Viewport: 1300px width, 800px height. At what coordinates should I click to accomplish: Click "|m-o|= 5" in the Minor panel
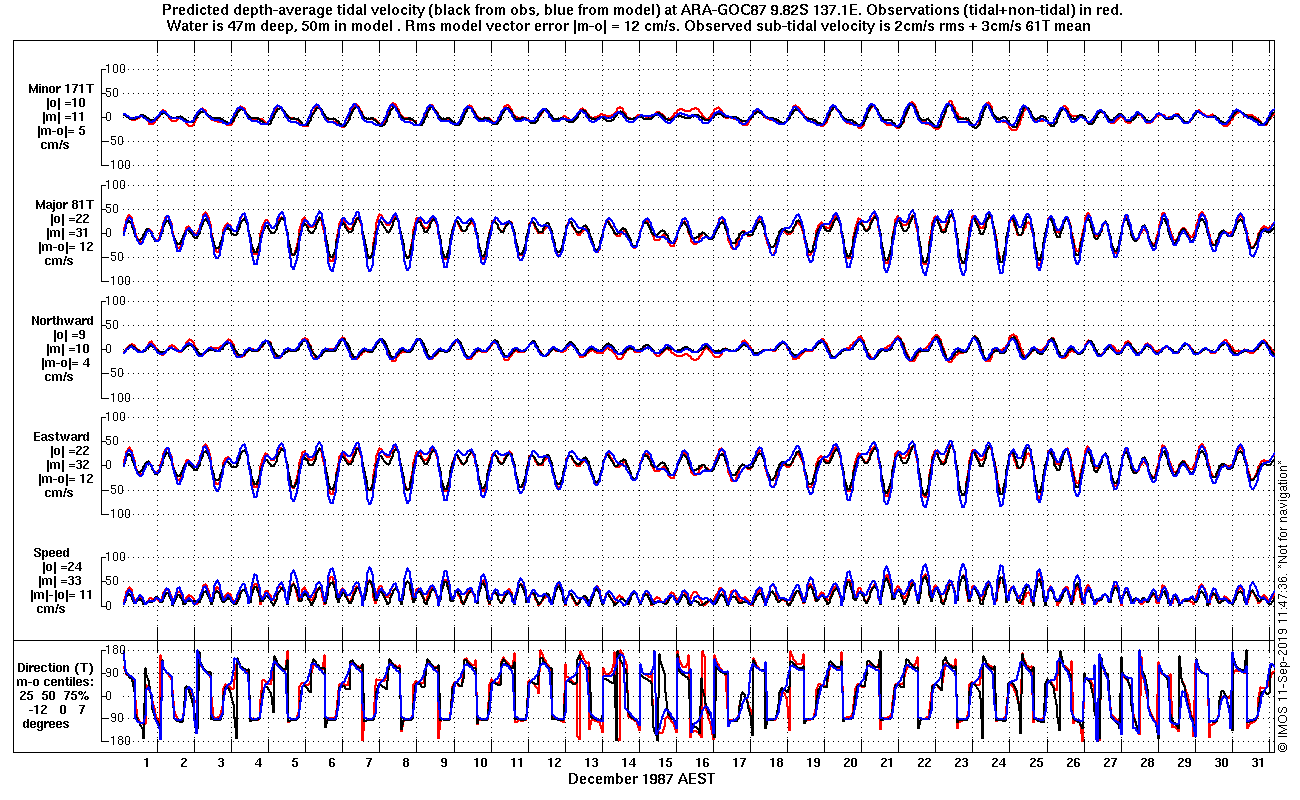coord(62,131)
